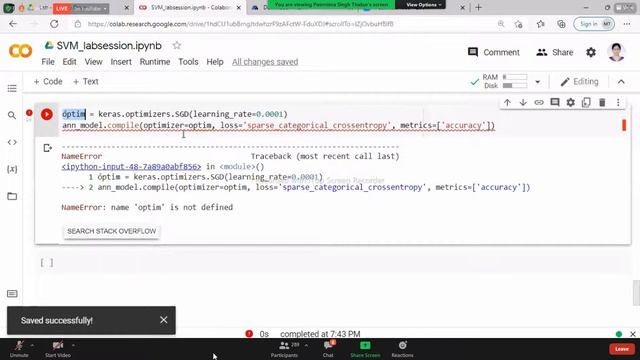The width and height of the screenshot is (640, 360).
Task: Move cell down arrow
Action: tap(523, 102)
